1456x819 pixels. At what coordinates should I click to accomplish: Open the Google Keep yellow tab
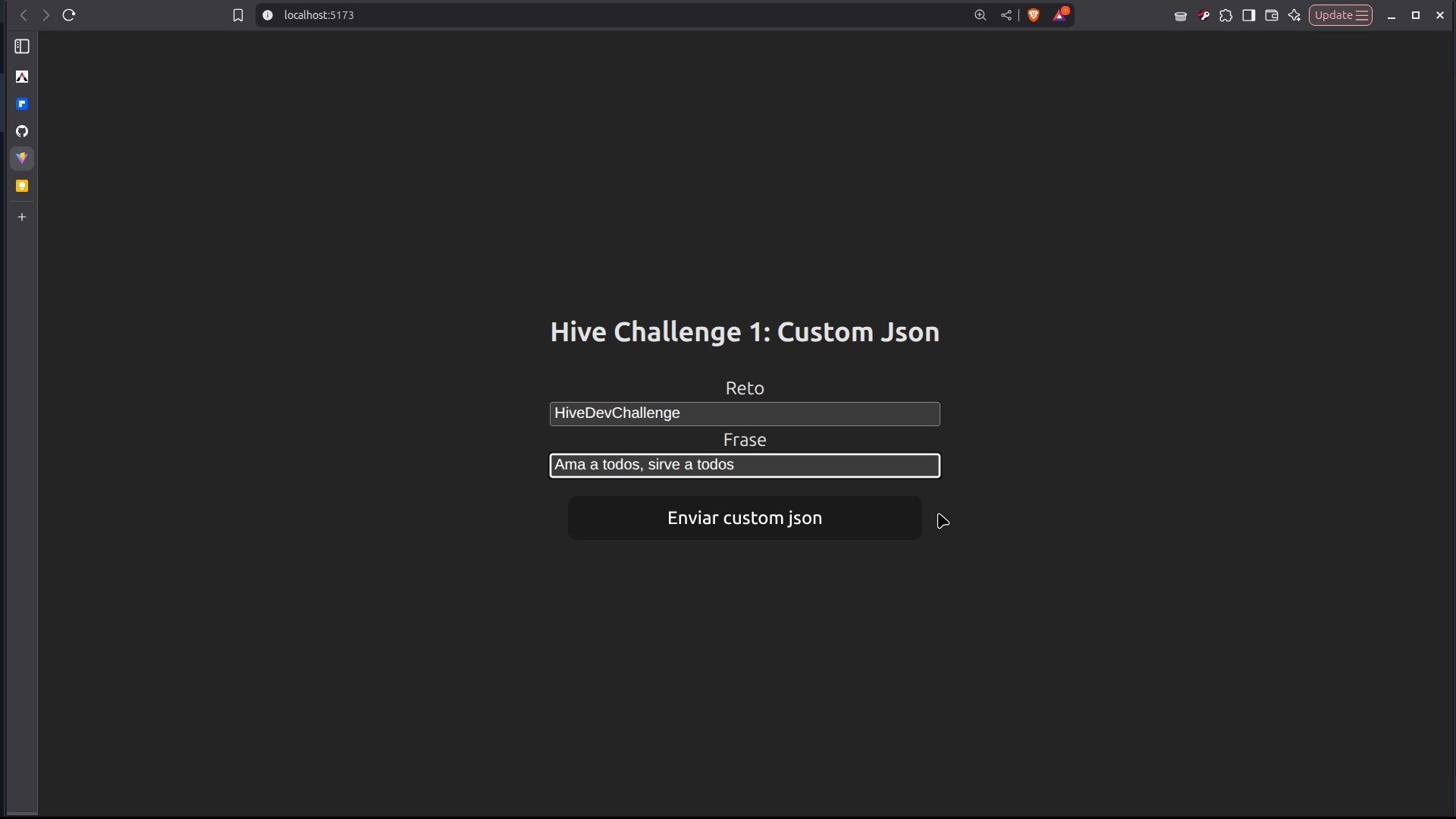pyautogui.click(x=22, y=186)
